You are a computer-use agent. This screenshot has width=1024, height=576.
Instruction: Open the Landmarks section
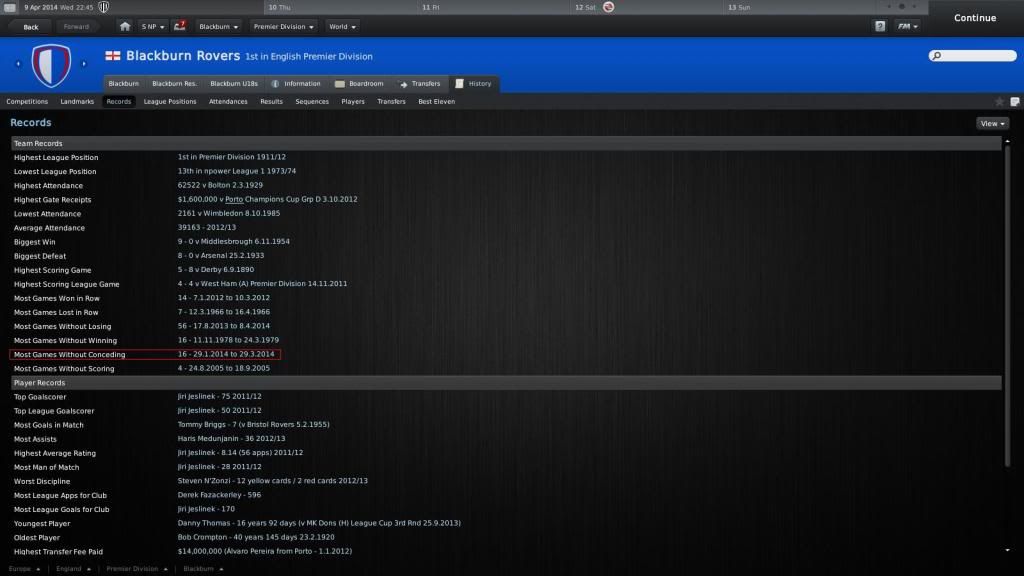coord(77,102)
